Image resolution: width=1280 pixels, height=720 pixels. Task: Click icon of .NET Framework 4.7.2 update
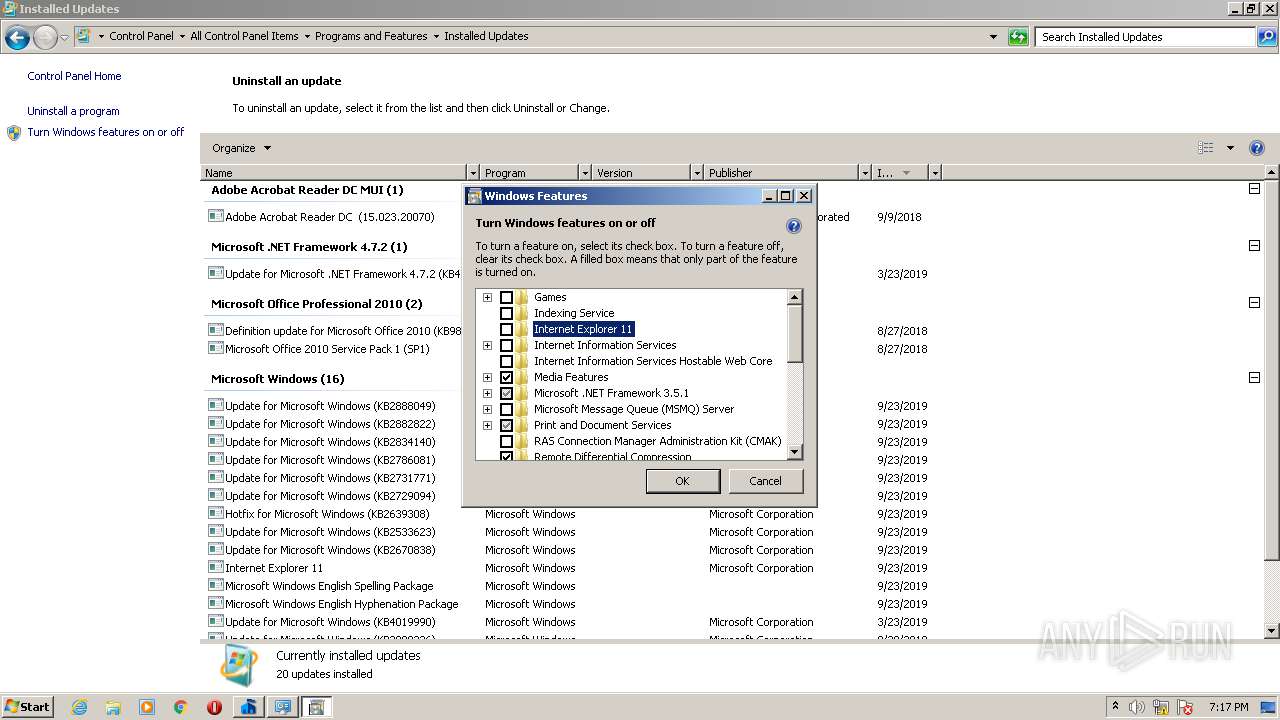coord(215,273)
